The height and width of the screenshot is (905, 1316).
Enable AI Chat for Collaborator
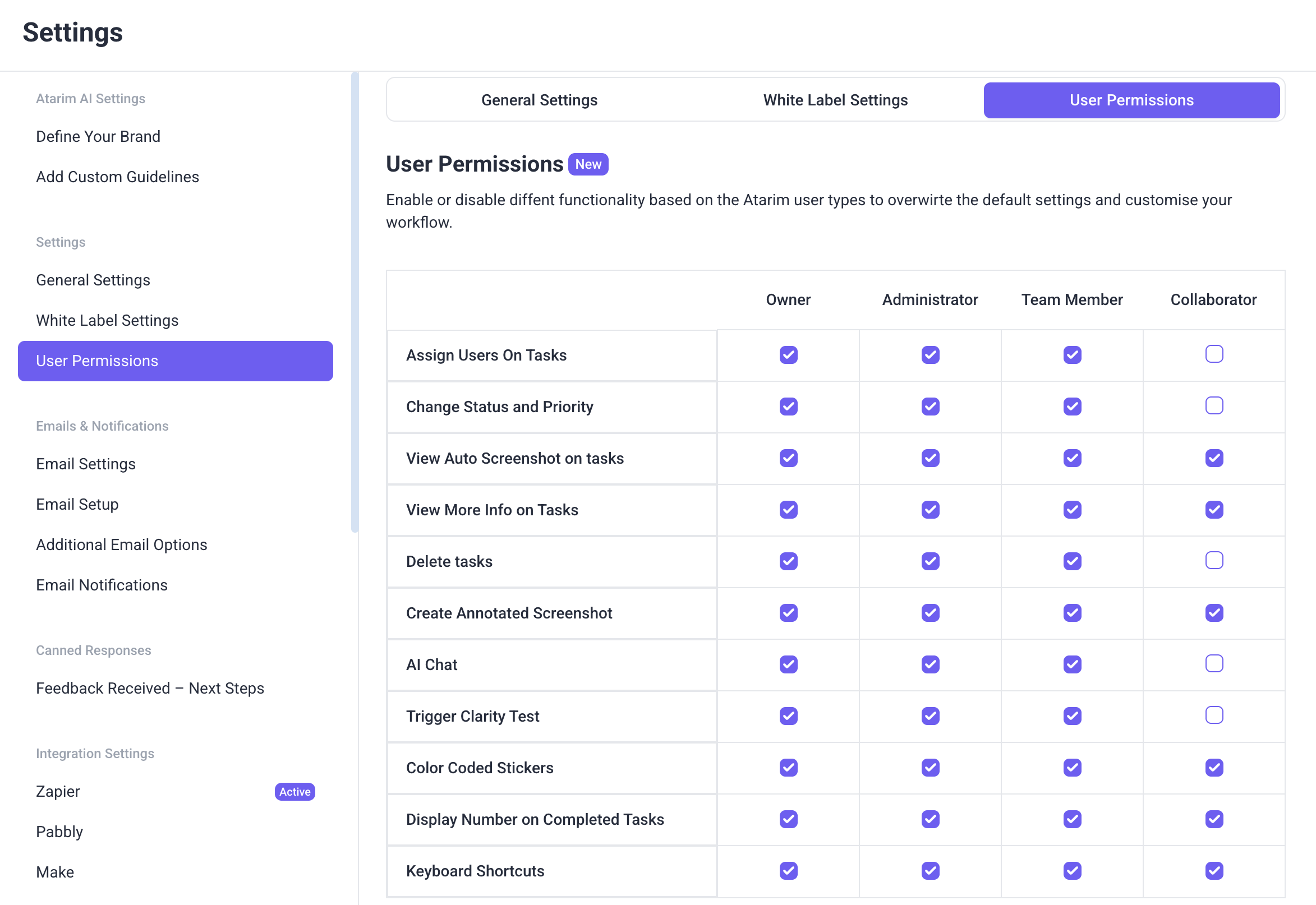1214,664
